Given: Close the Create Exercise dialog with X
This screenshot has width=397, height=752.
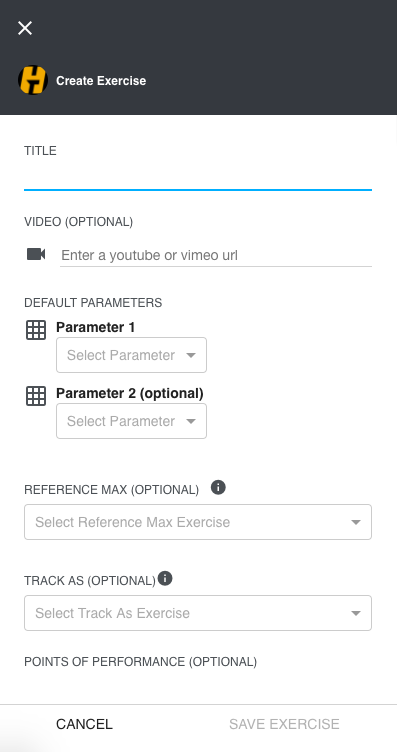Looking at the screenshot, I should (25, 28).
